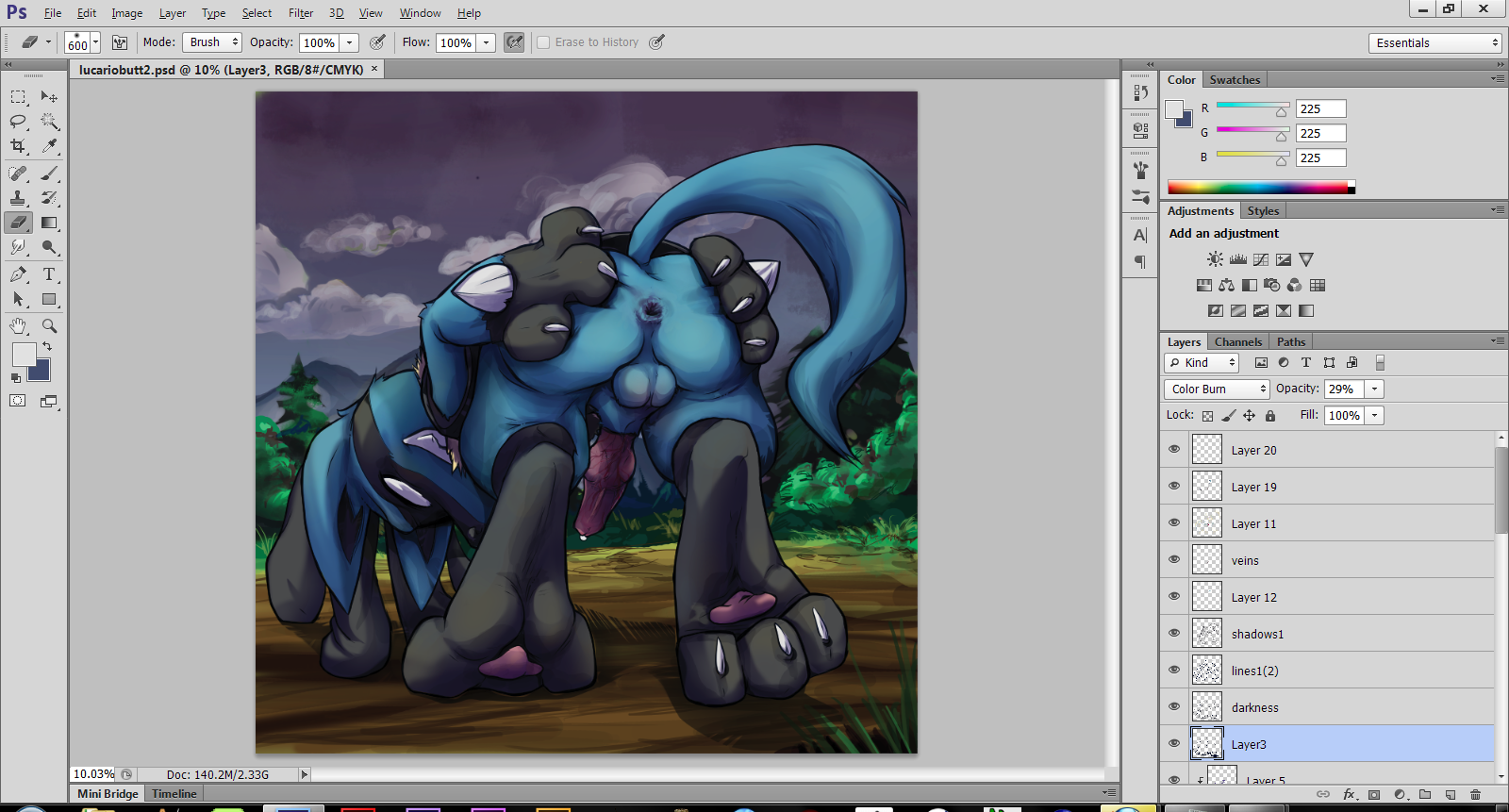Select the Clone Stamp tool
The image size is (1509, 812).
[x=18, y=198]
